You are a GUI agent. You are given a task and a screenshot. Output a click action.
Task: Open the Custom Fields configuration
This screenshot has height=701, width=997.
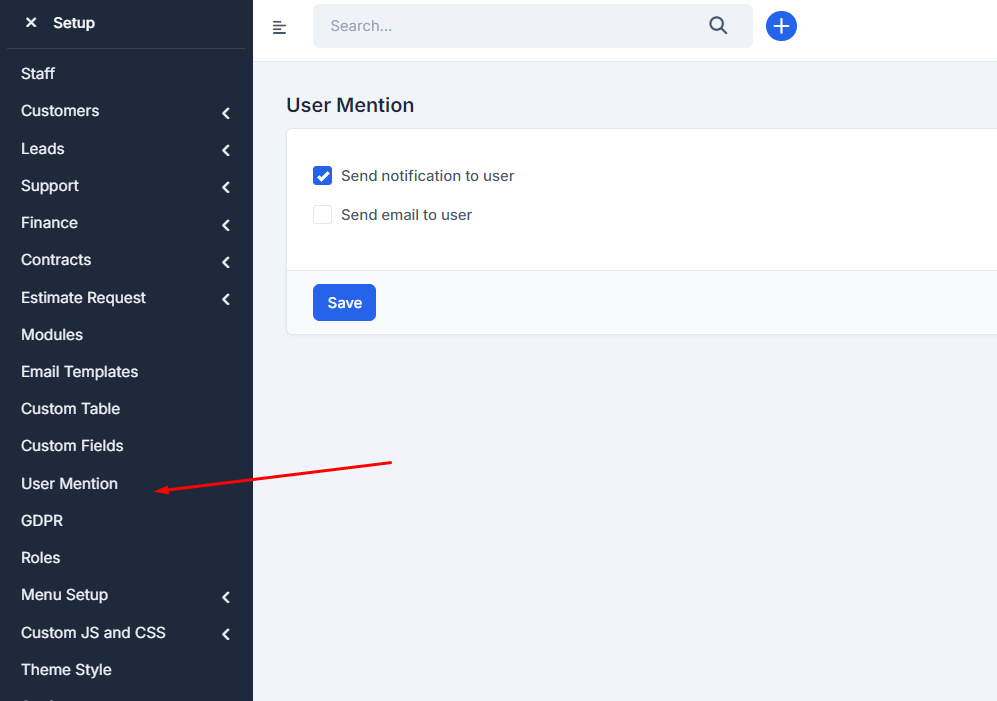click(x=72, y=445)
